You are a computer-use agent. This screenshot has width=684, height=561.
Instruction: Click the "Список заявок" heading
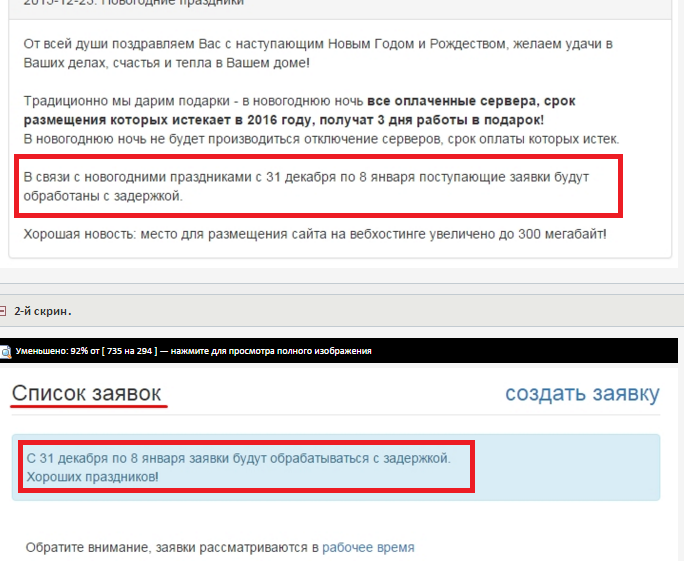86,393
